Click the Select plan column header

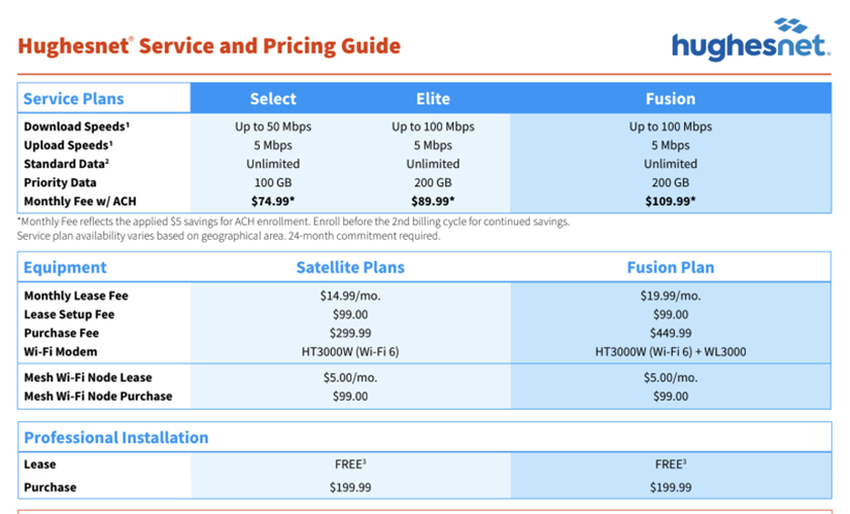273,99
